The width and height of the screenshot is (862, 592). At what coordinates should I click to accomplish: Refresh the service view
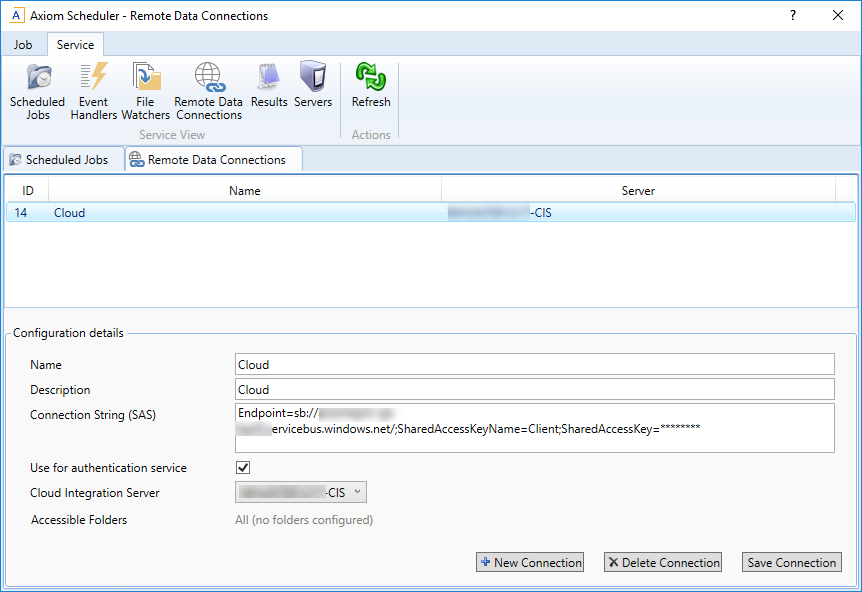371,85
